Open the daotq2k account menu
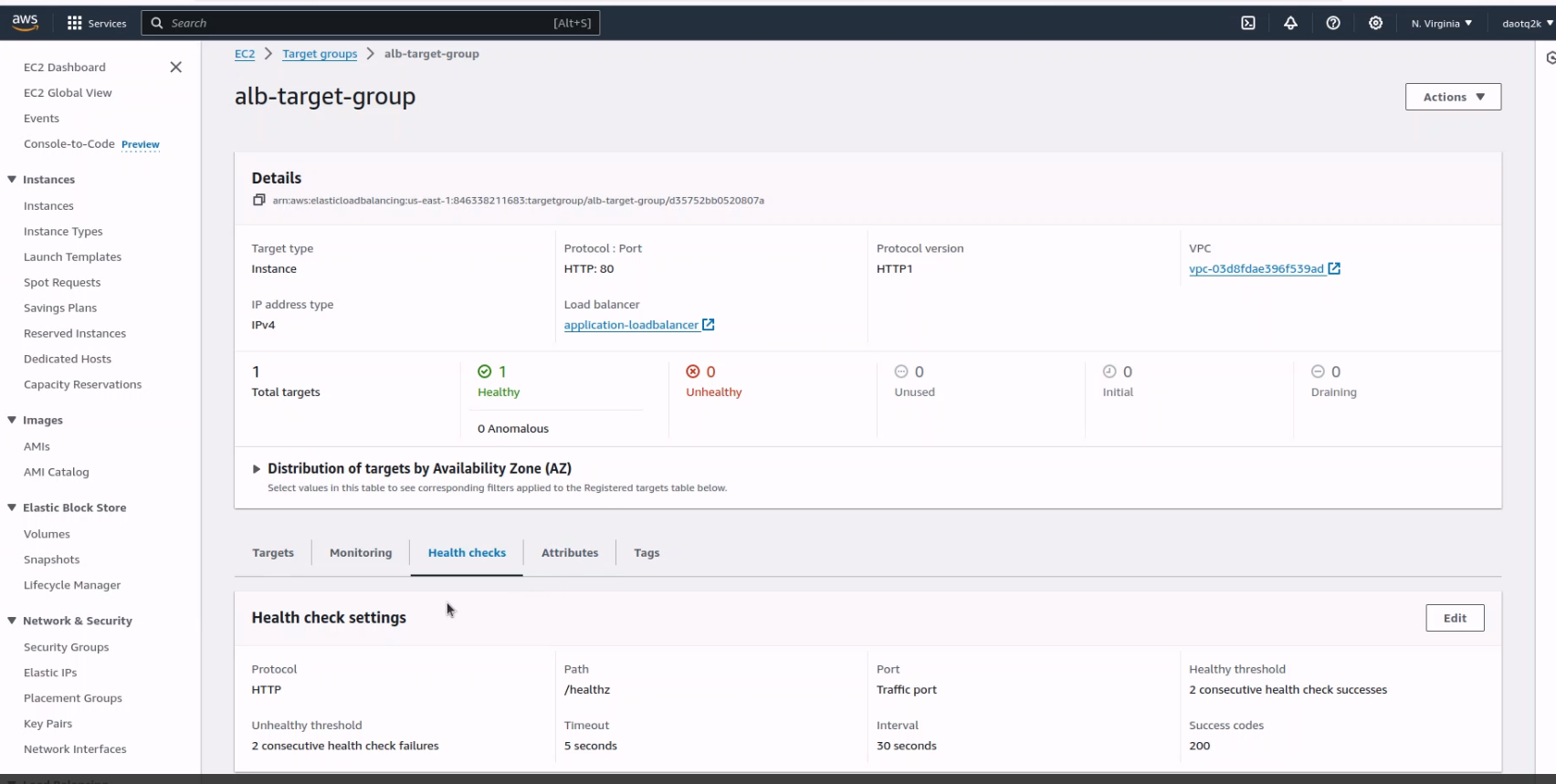 click(x=1527, y=23)
